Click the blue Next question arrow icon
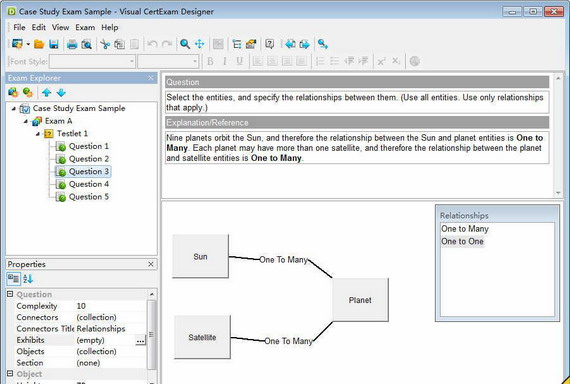This screenshot has height=384, width=570. point(305,44)
